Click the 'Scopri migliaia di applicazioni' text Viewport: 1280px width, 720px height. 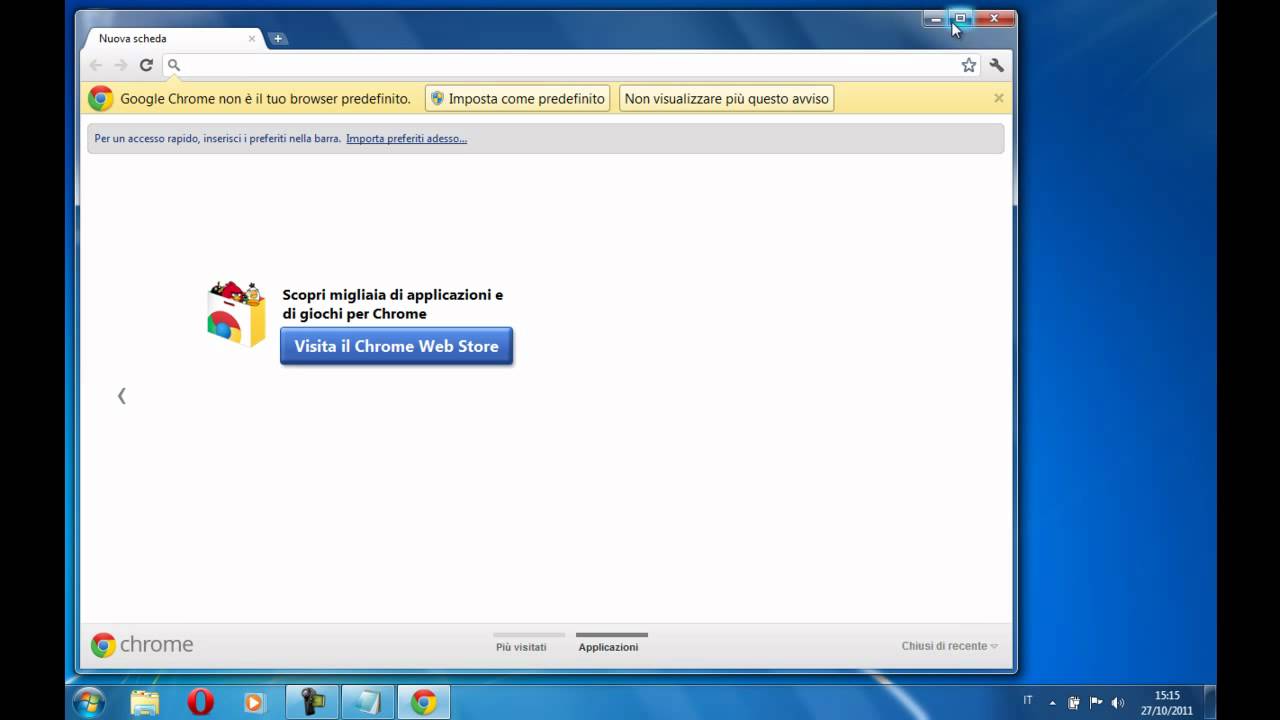tap(393, 304)
